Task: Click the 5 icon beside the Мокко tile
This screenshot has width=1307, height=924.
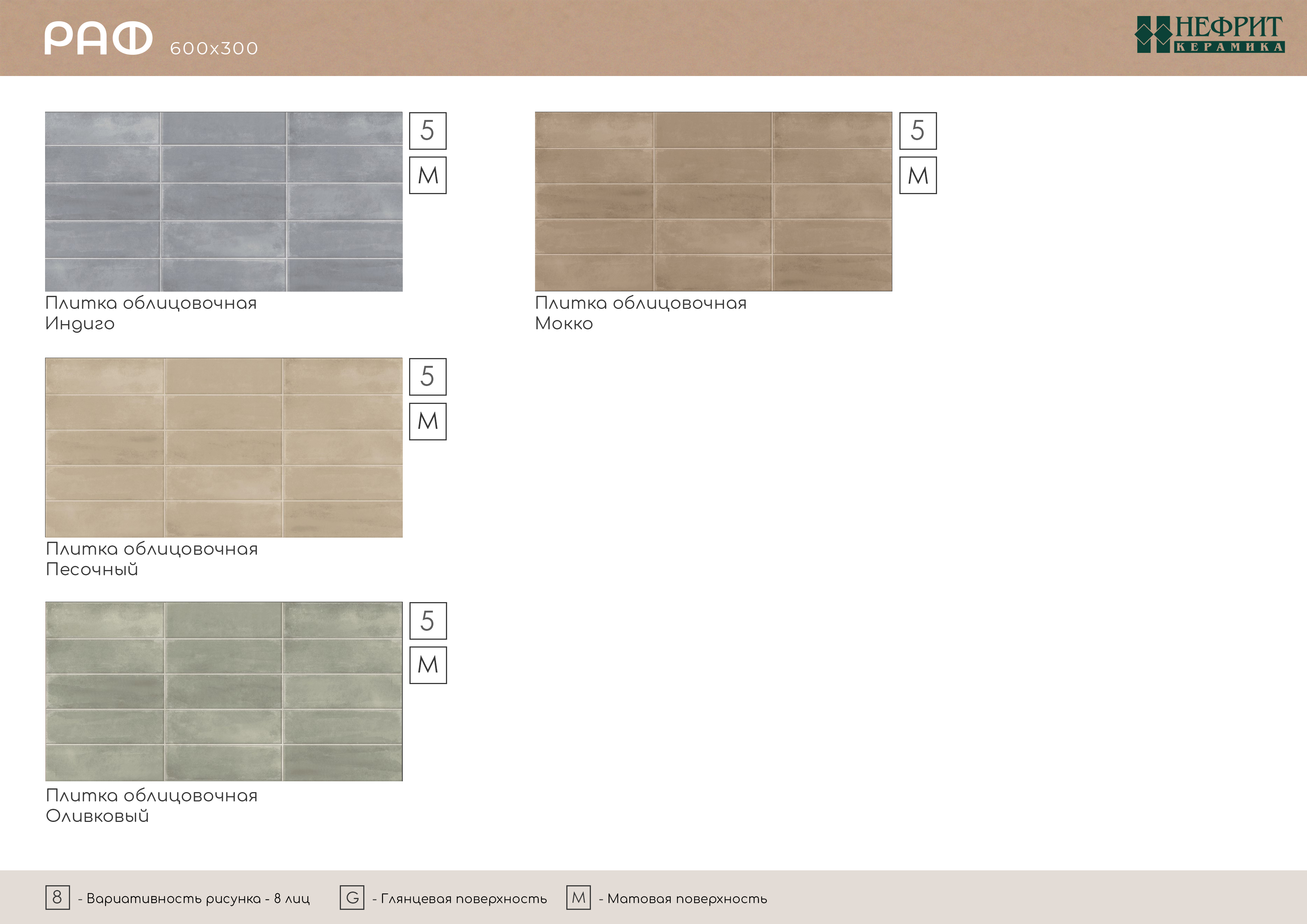Action: tap(918, 131)
